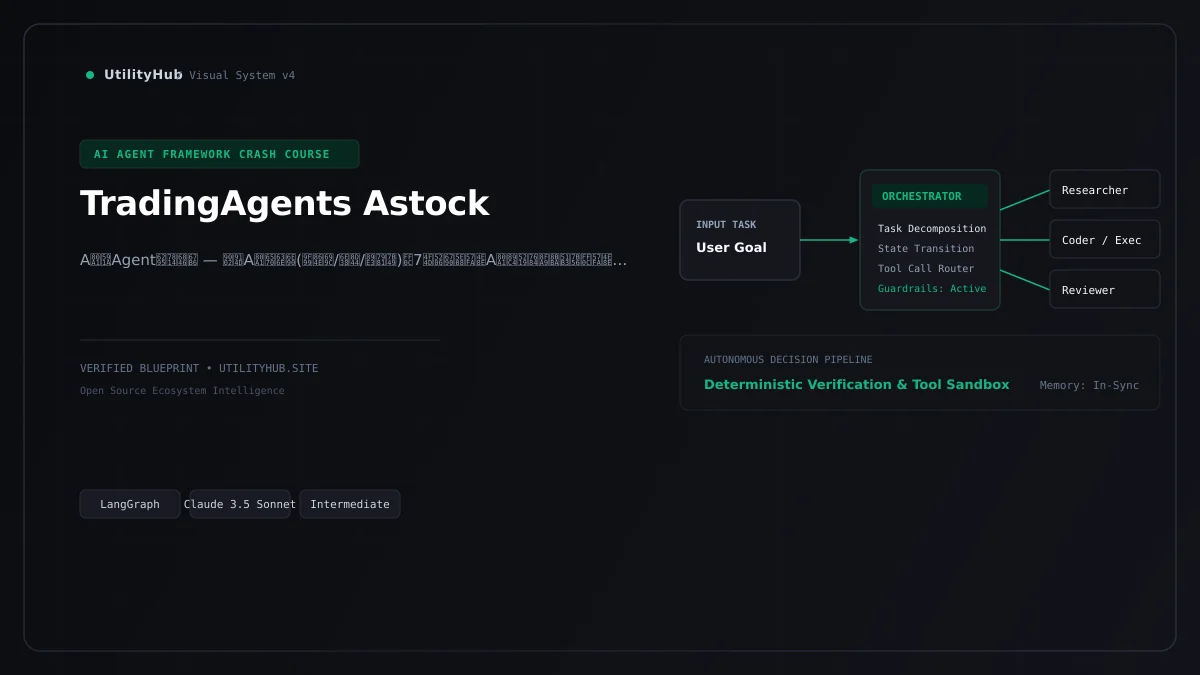Click the 'Guardrails: Active' status
1200x675 pixels.
click(x=932, y=289)
